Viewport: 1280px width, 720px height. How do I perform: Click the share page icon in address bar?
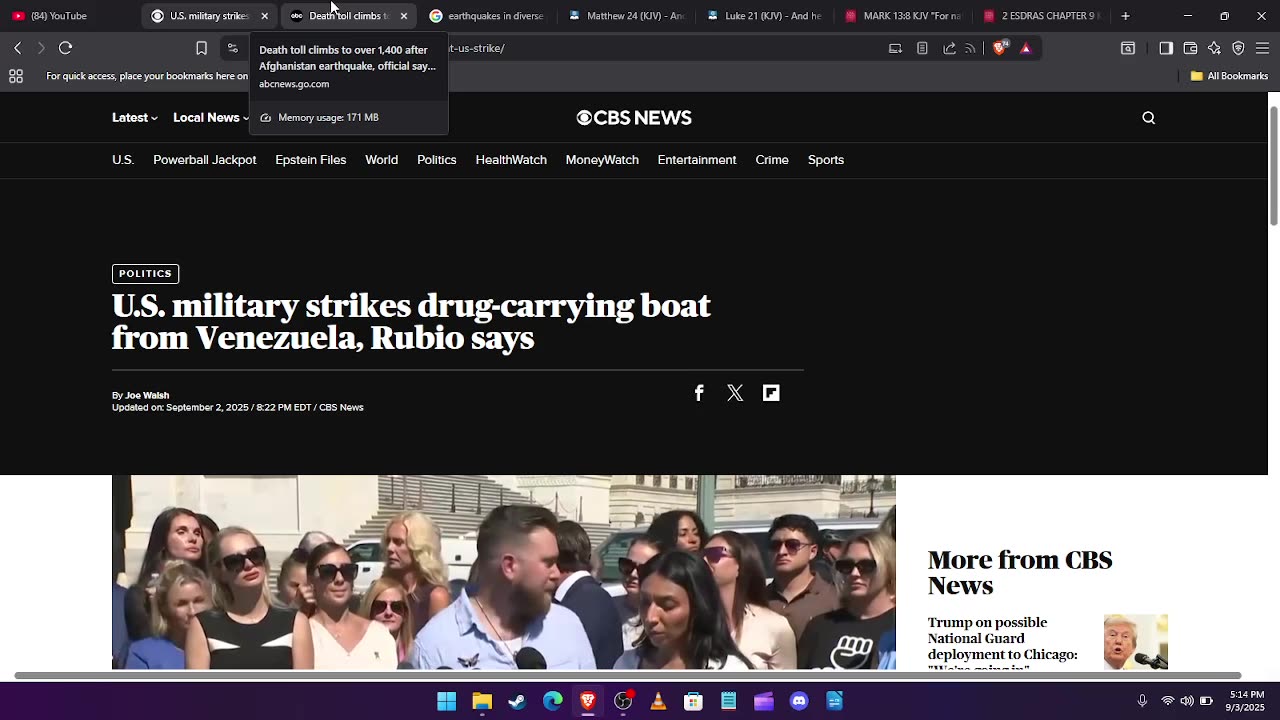pyautogui.click(x=949, y=48)
